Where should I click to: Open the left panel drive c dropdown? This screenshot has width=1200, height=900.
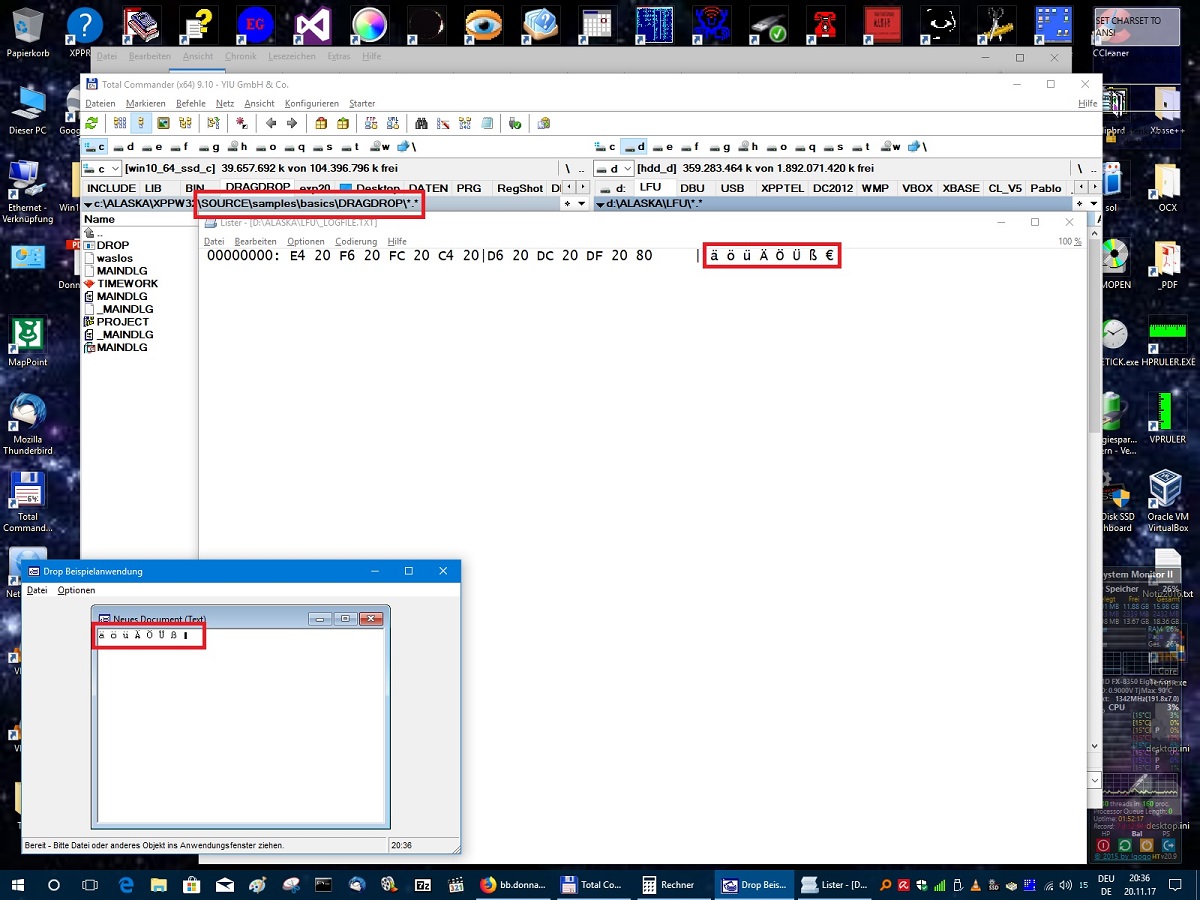point(102,169)
